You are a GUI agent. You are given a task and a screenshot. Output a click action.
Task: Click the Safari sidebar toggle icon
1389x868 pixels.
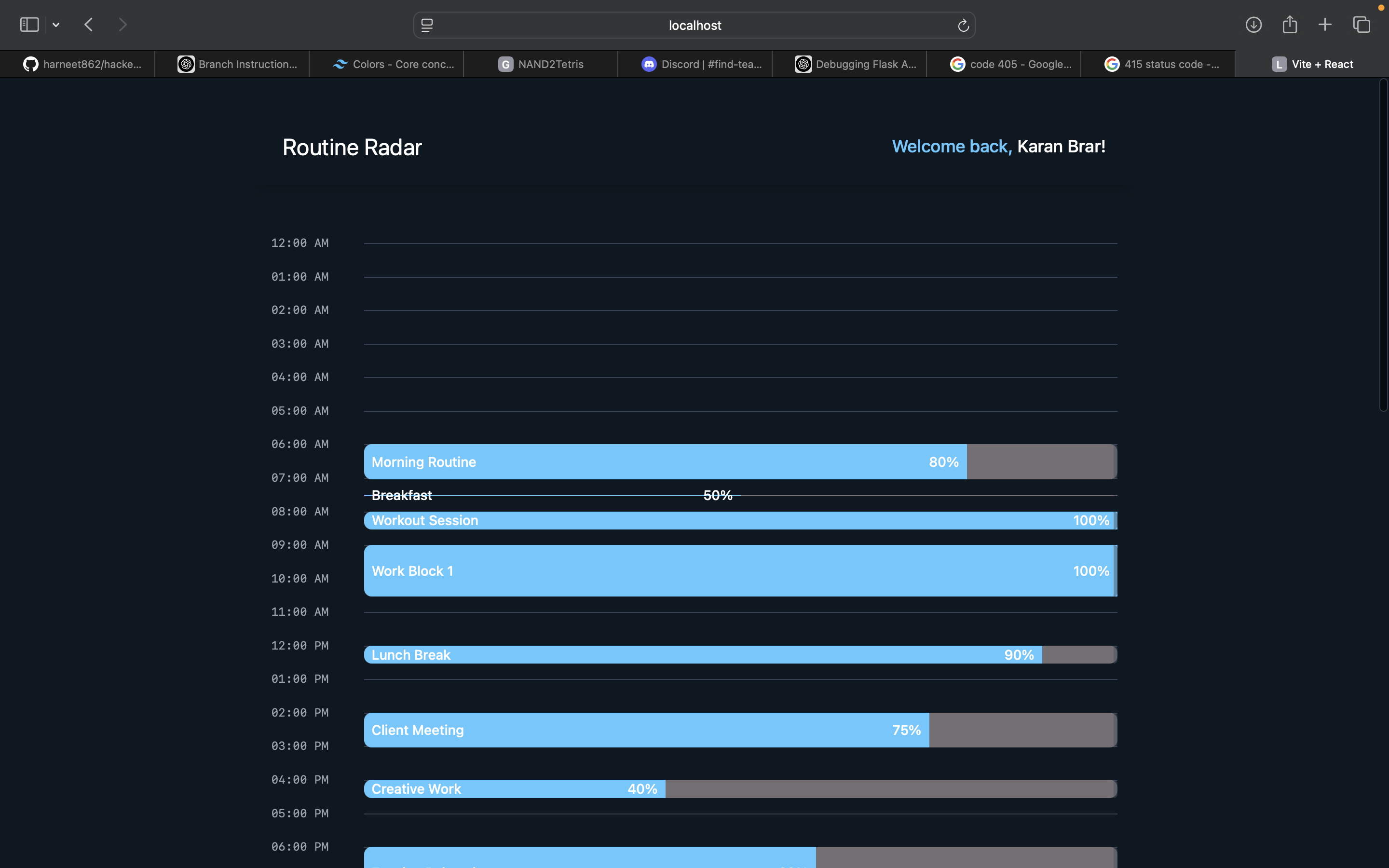[29, 25]
